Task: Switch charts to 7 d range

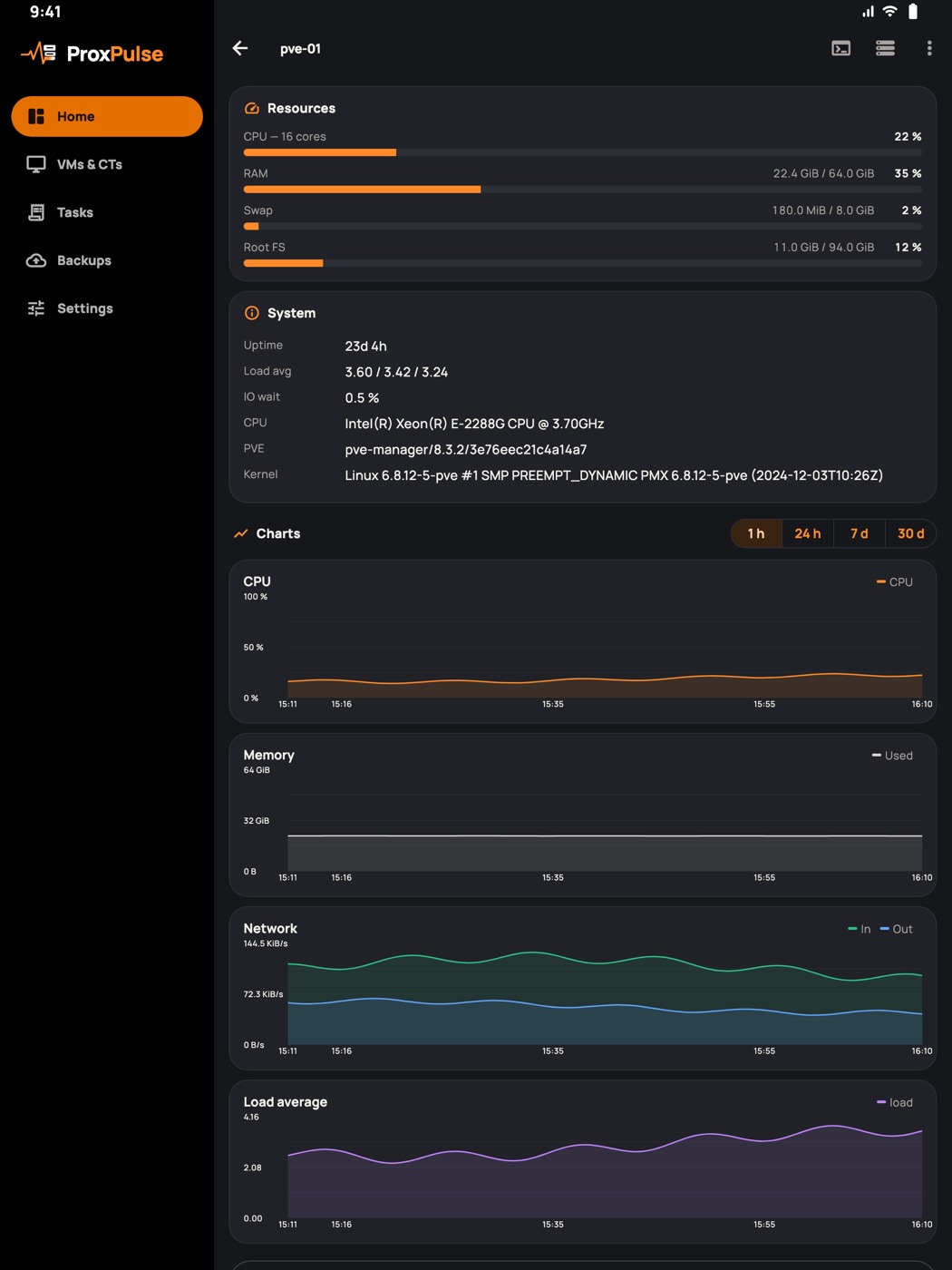Action: coord(860,533)
